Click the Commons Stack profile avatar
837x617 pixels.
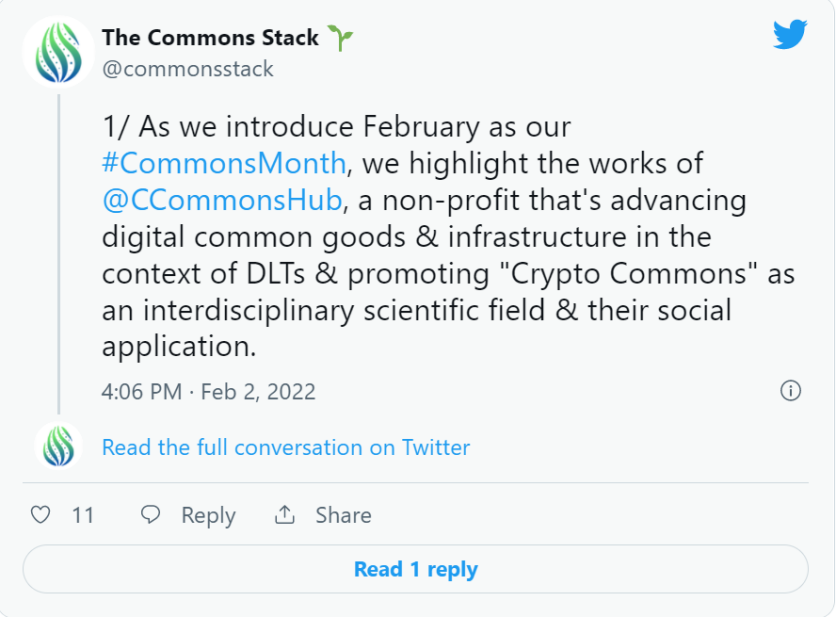59,52
